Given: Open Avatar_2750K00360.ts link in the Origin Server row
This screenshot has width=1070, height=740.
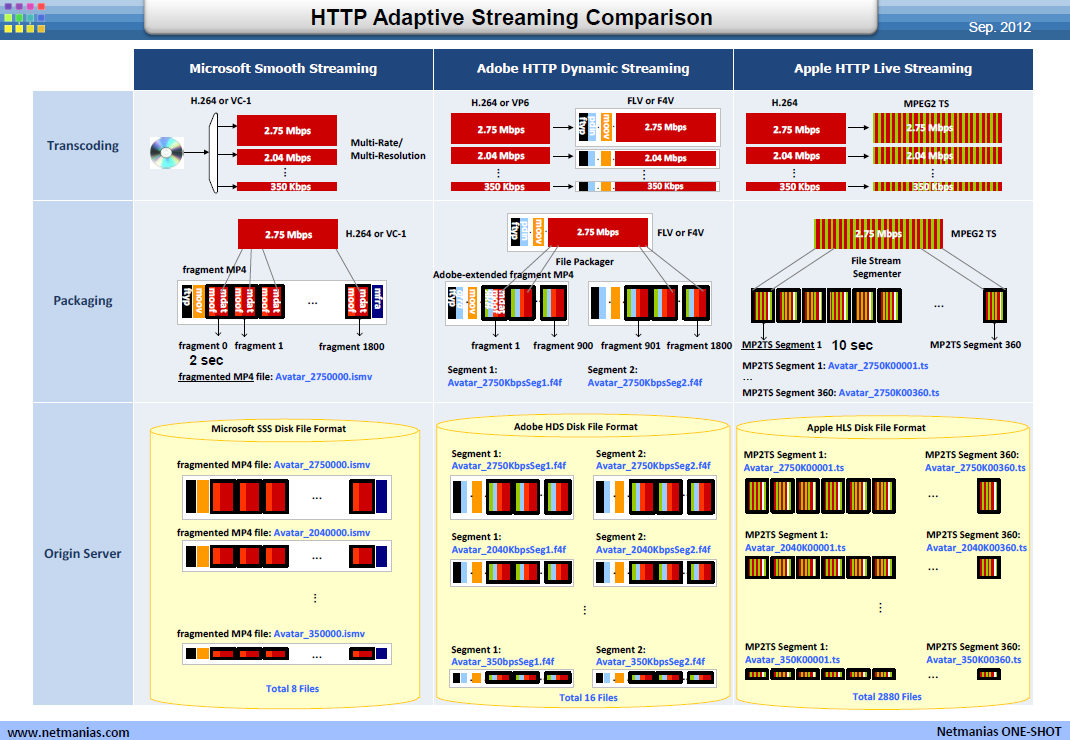Looking at the screenshot, I should [x=975, y=468].
